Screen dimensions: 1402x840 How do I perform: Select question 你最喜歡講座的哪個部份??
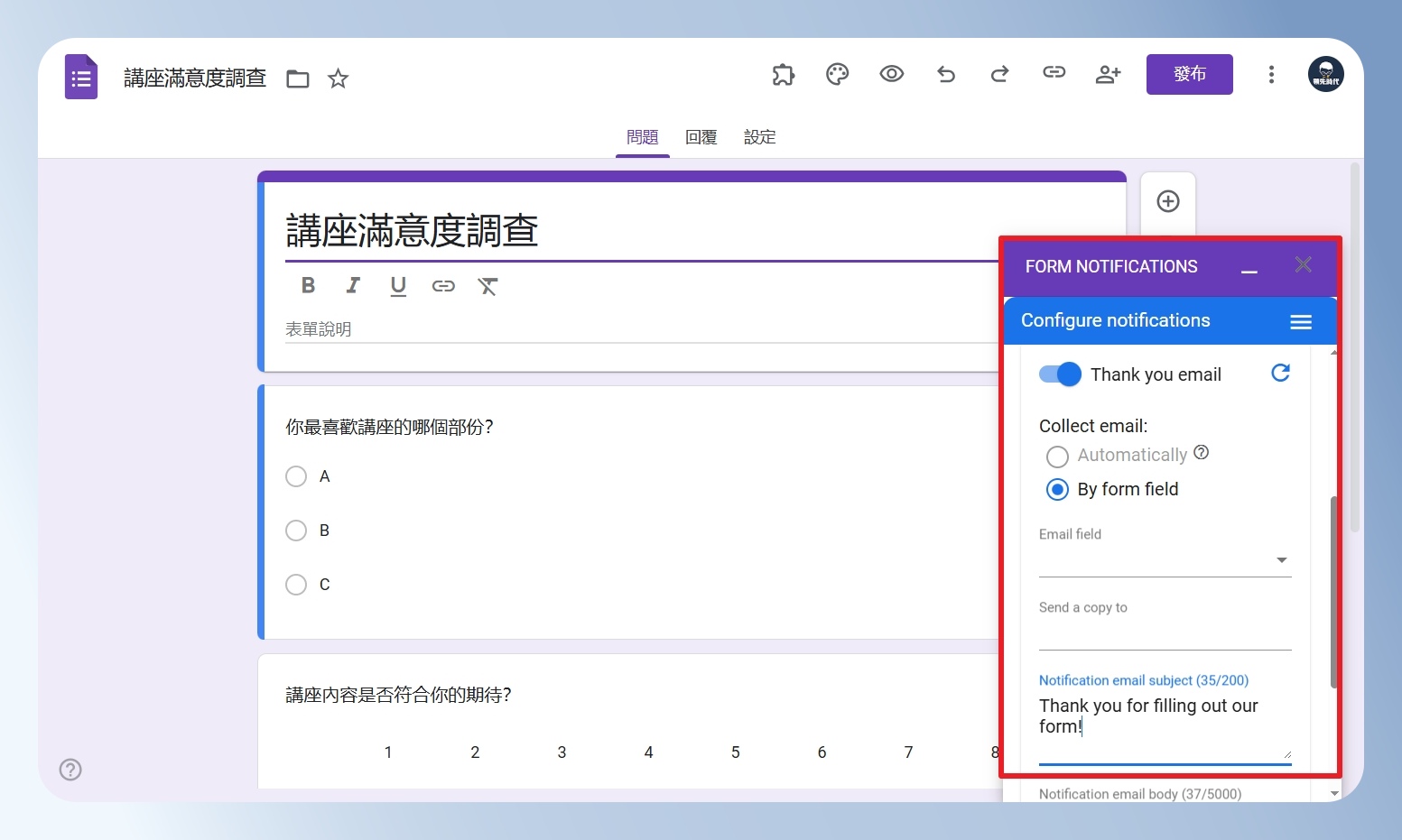pyautogui.click(x=390, y=427)
